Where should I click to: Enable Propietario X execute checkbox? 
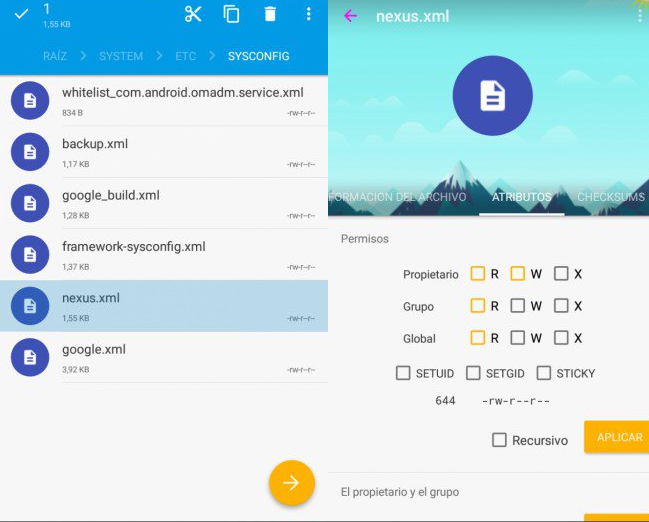561,274
